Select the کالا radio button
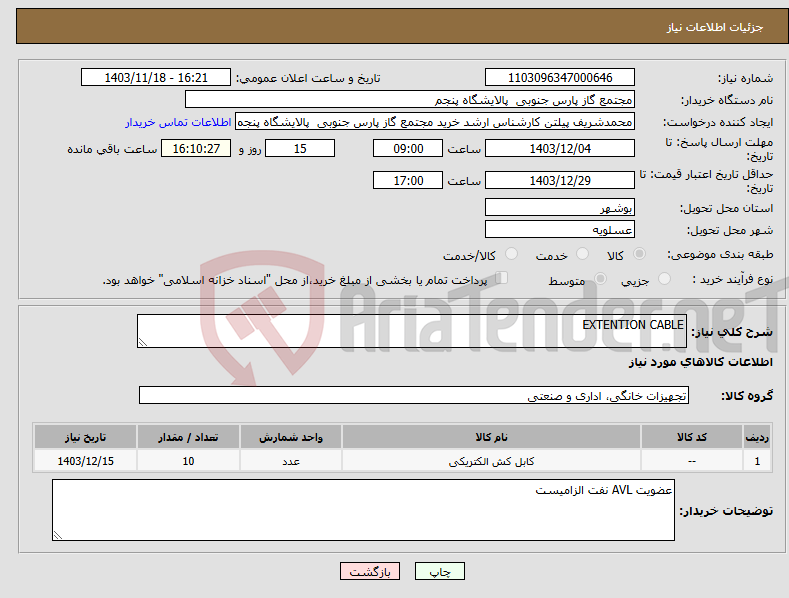789x598 pixels. (639, 254)
